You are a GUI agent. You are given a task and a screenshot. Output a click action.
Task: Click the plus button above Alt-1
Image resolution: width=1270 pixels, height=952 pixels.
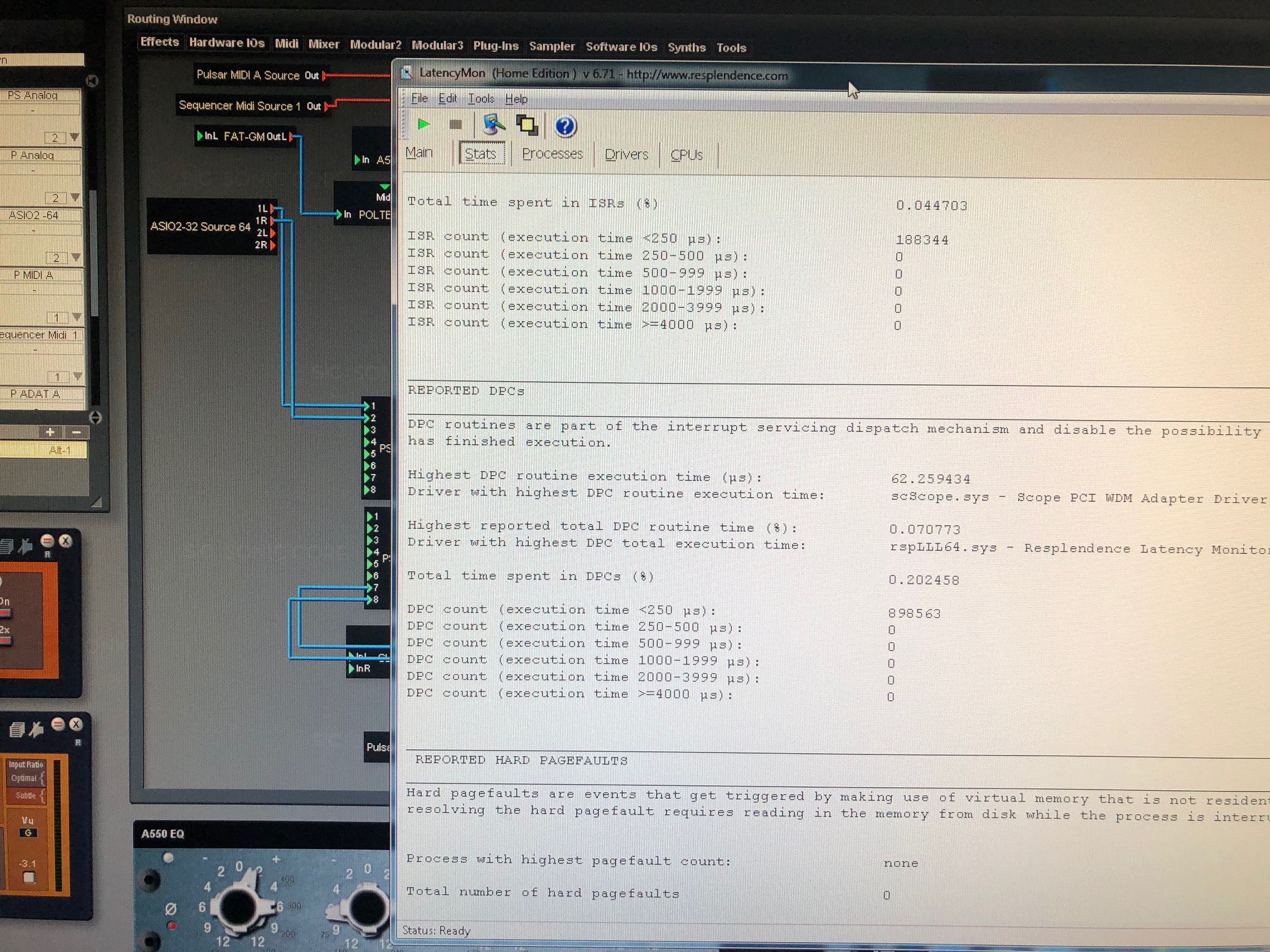50,432
